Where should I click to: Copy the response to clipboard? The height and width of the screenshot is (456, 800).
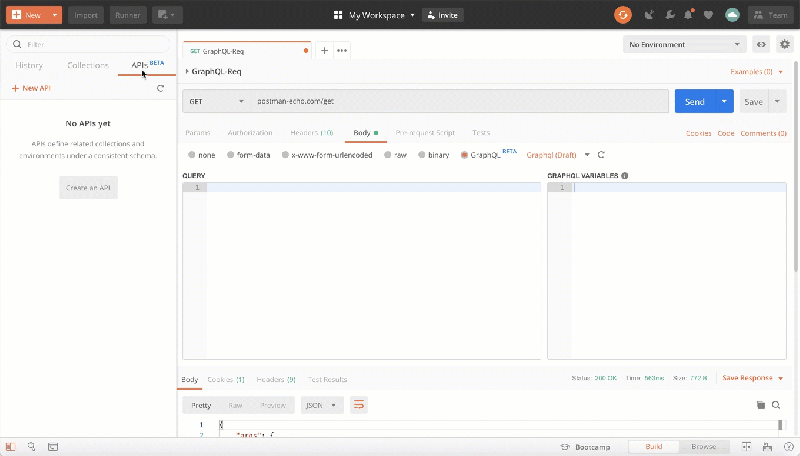[760, 405]
